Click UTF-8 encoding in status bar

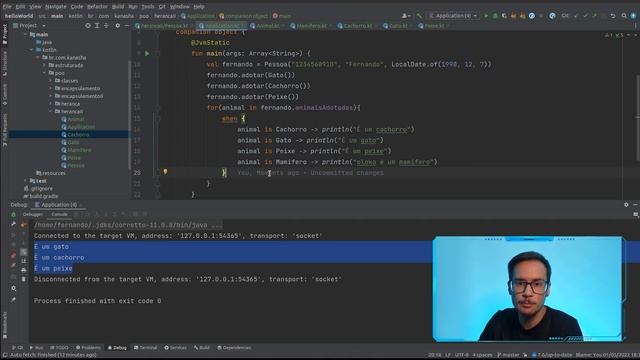click(x=462, y=355)
